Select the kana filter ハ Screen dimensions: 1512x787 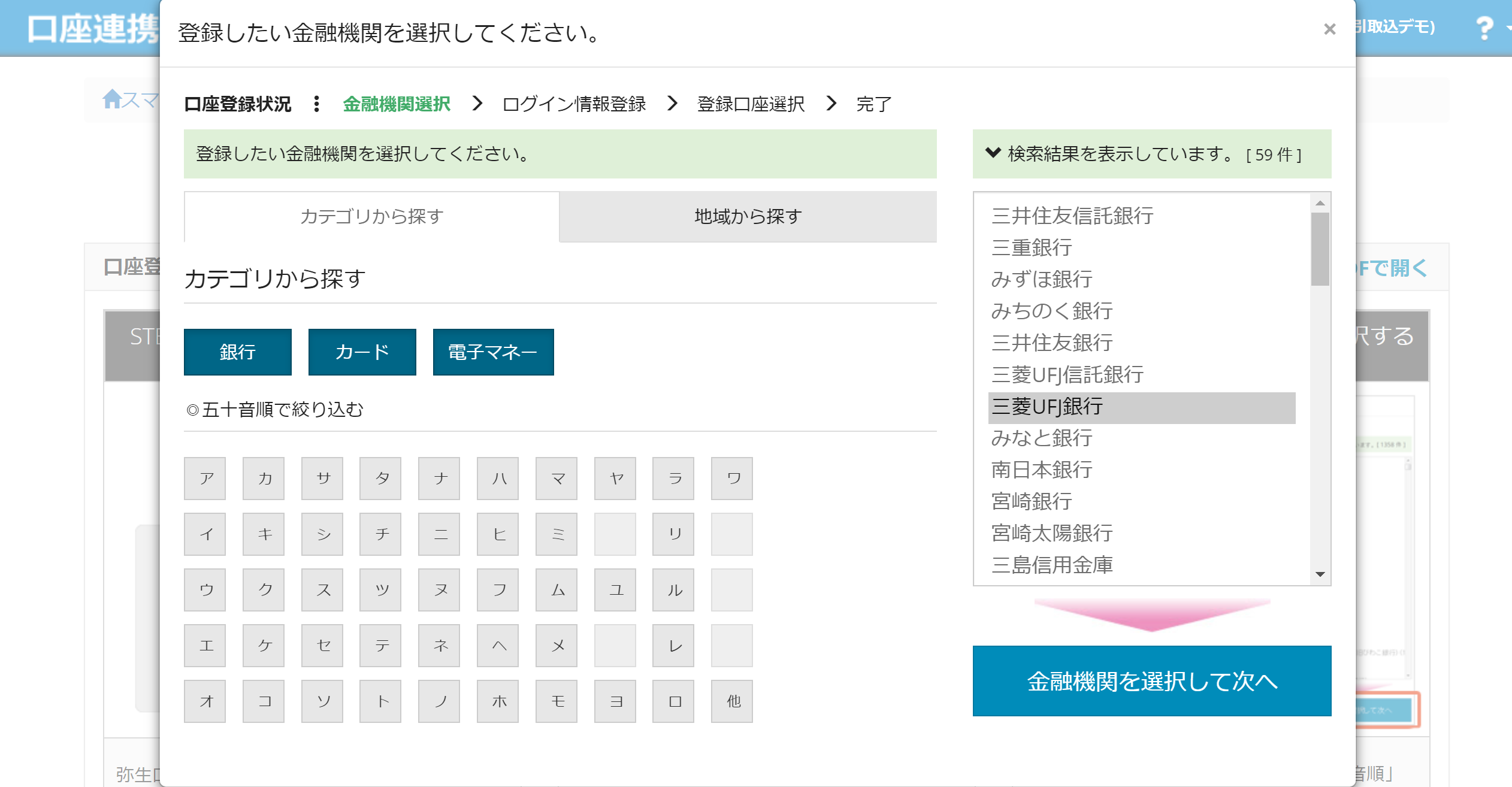[x=498, y=479]
